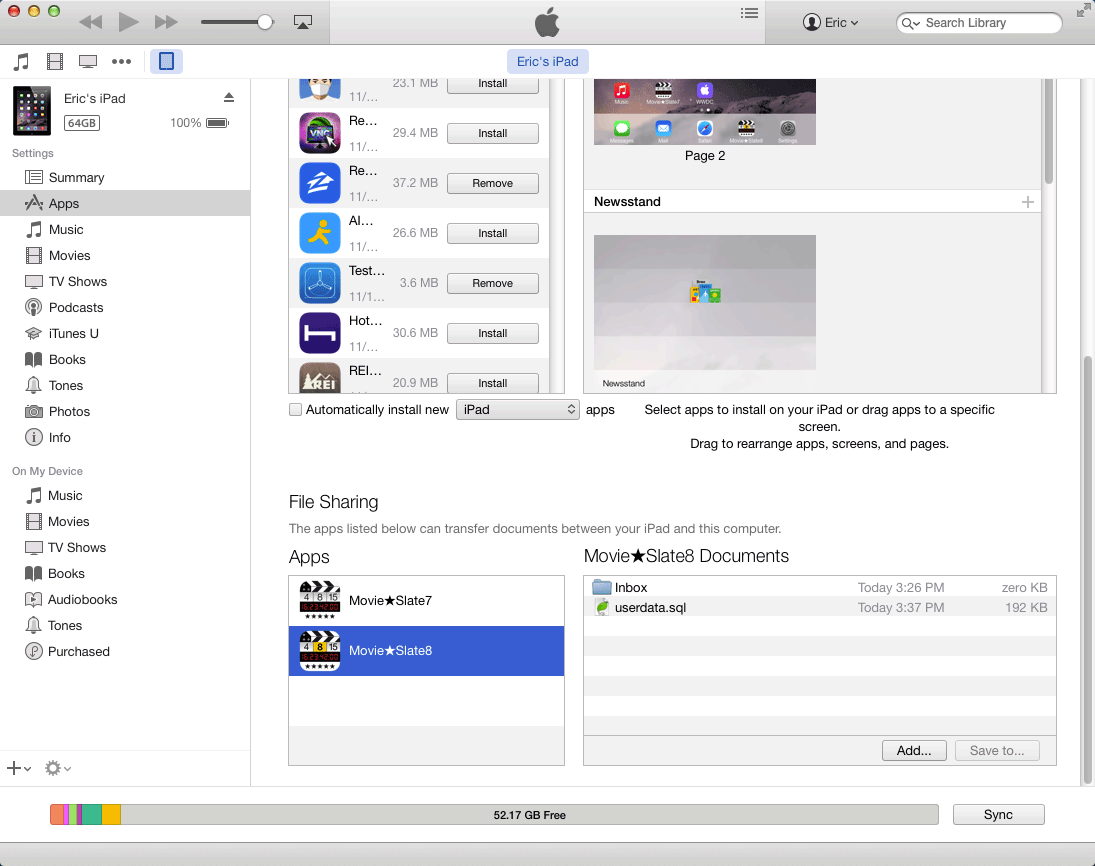Install the 20.9 MB REI app
Image resolution: width=1095 pixels, height=866 pixels.
click(x=492, y=383)
